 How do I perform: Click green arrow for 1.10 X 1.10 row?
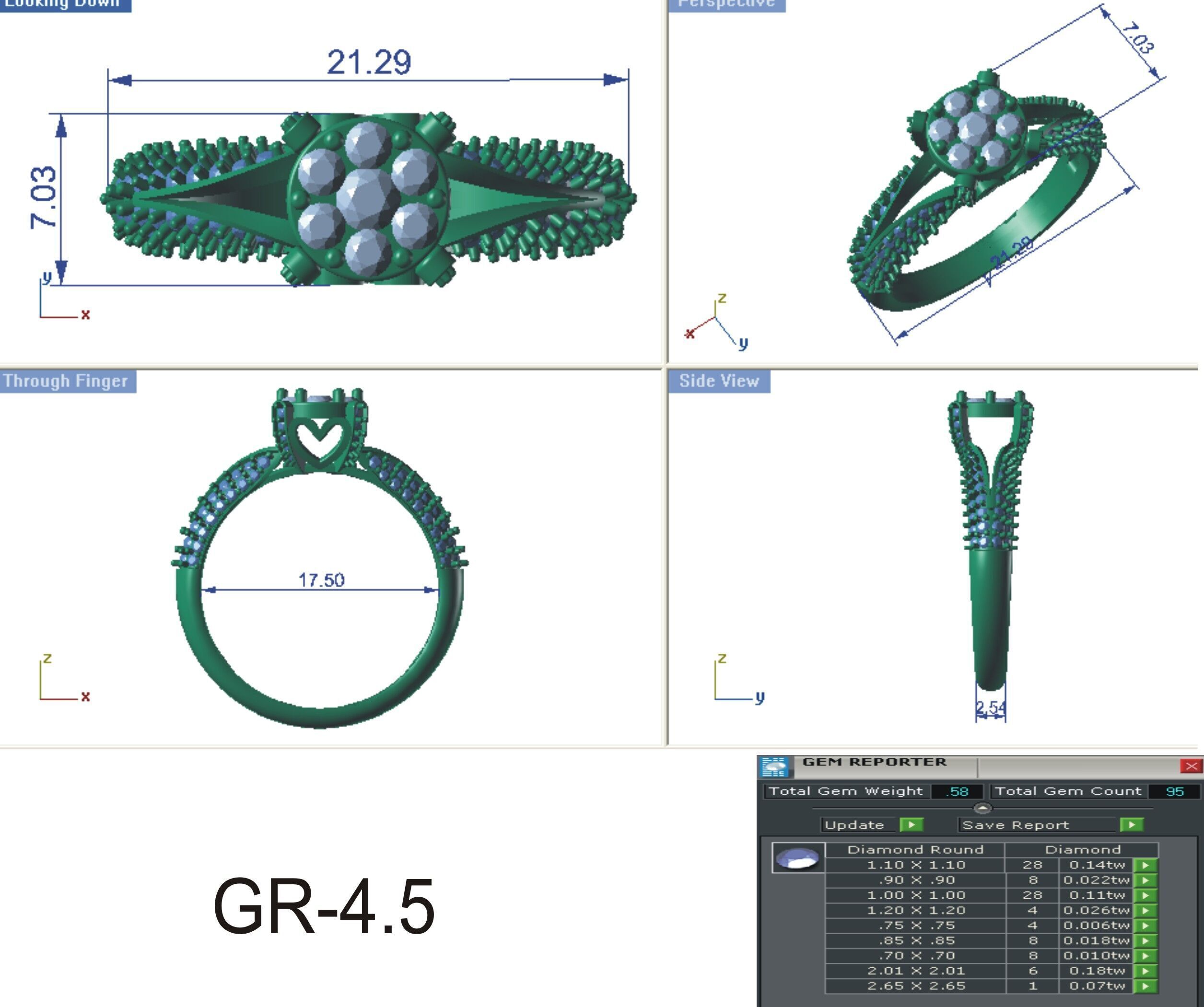(x=1146, y=865)
